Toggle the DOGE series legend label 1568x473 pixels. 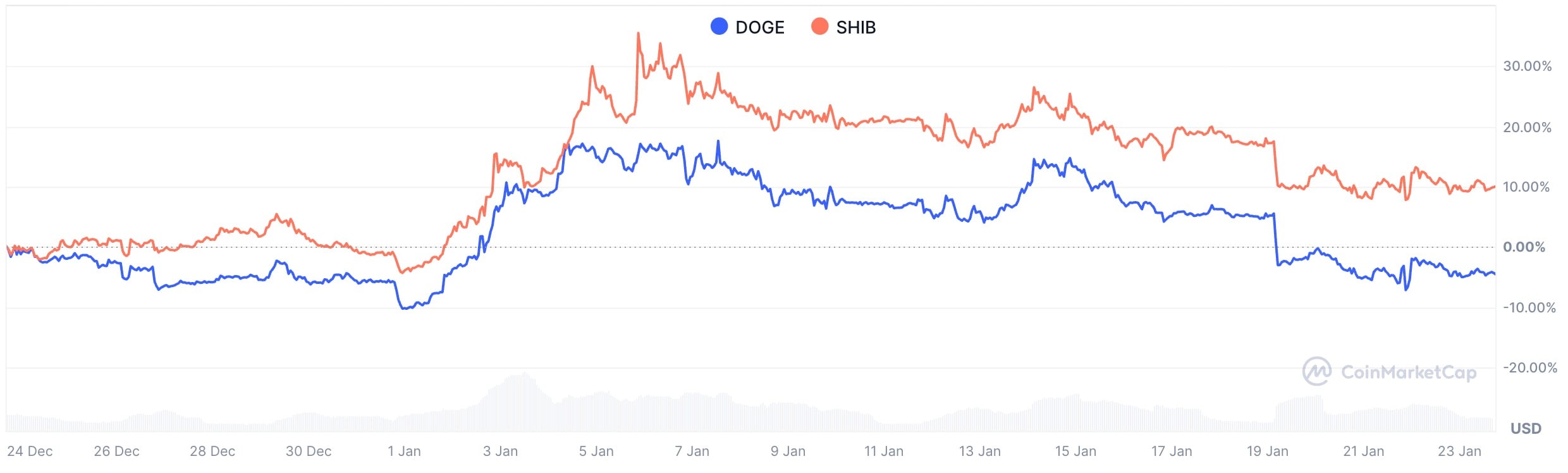760,27
